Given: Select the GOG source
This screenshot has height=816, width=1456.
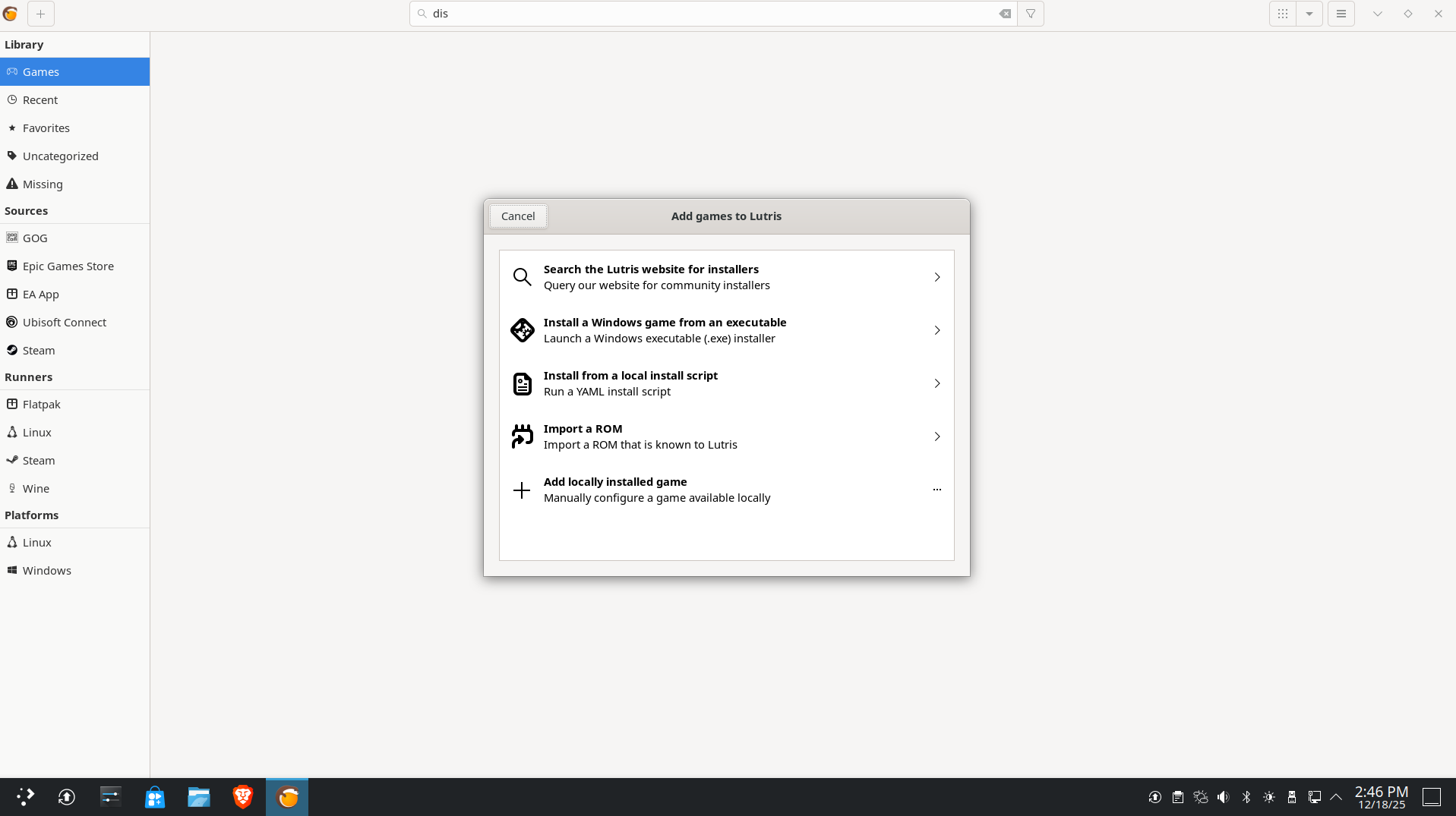Looking at the screenshot, I should click(35, 238).
